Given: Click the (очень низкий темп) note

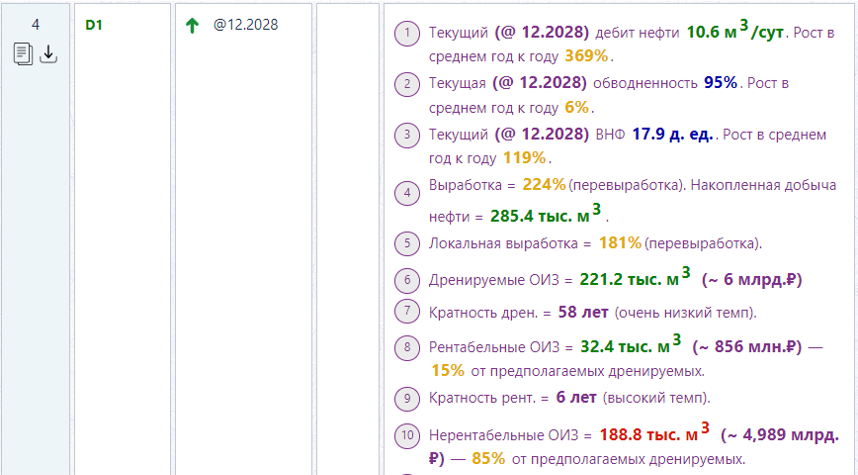Looking at the screenshot, I should pos(685,313).
